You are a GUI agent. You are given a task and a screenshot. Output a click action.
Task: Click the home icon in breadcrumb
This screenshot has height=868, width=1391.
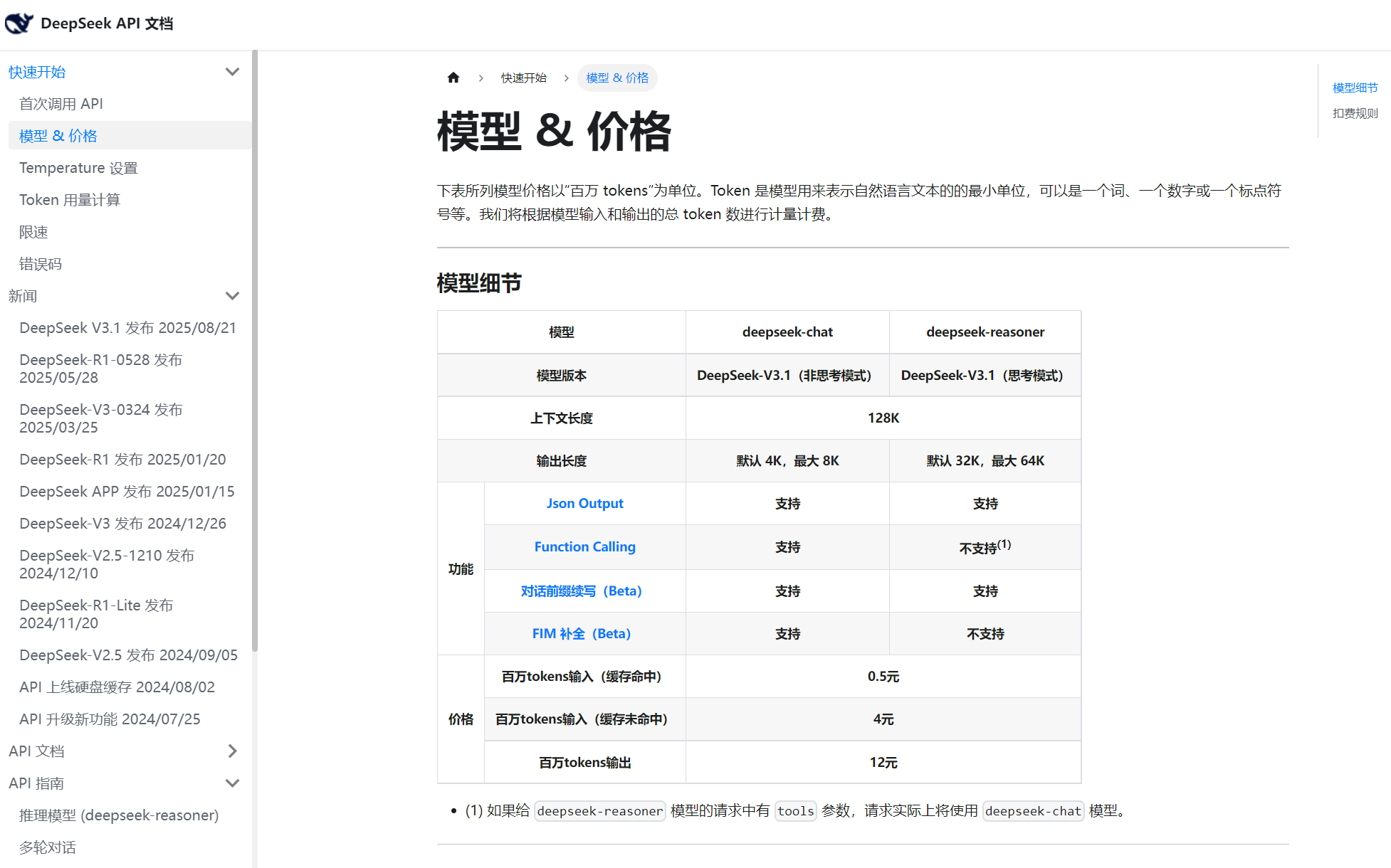pos(453,78)
